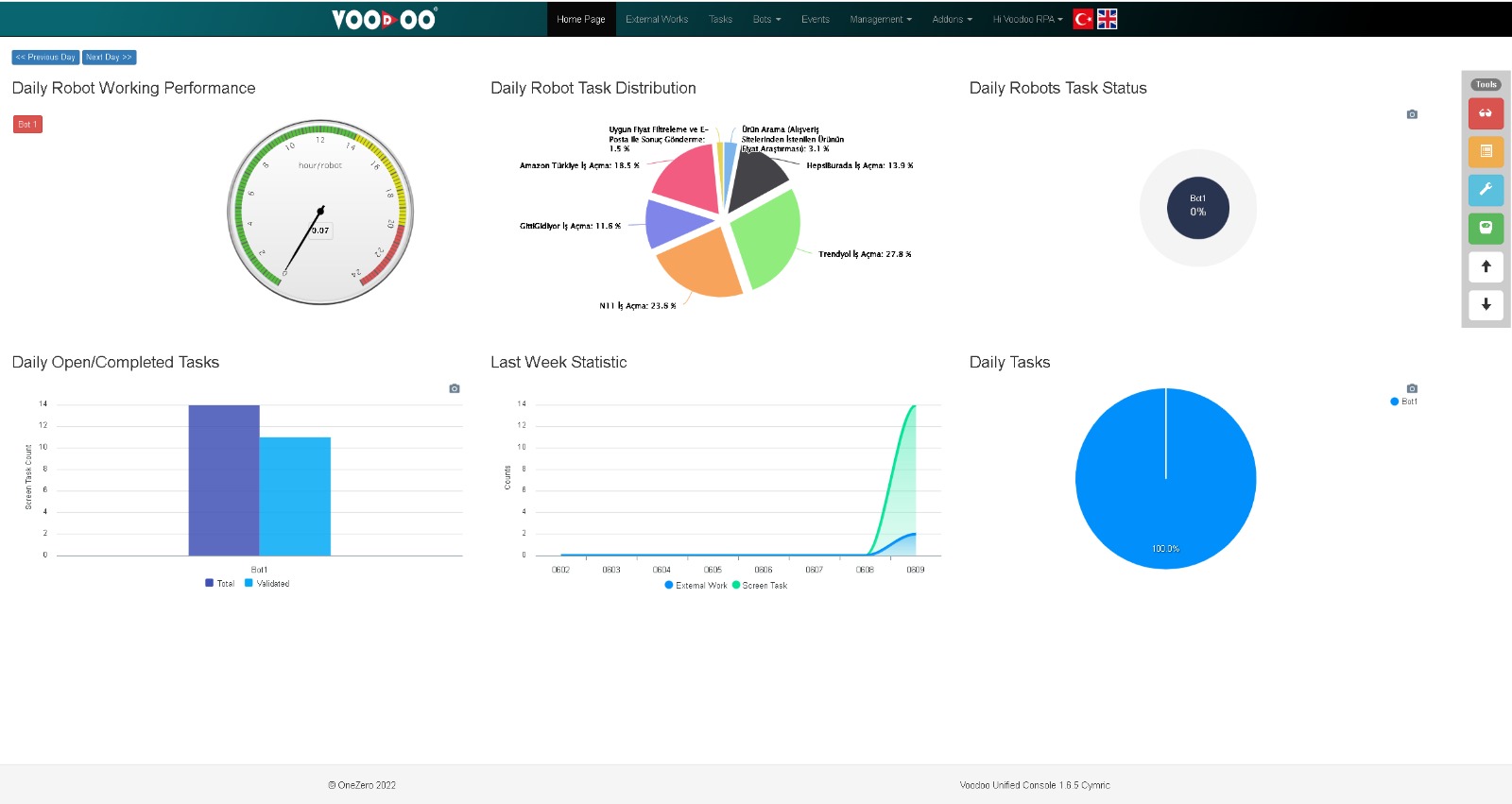This screenshot has width=1512, height=804.
Task: Click the Trendyol pie slice in green
Action: (770, 241)
